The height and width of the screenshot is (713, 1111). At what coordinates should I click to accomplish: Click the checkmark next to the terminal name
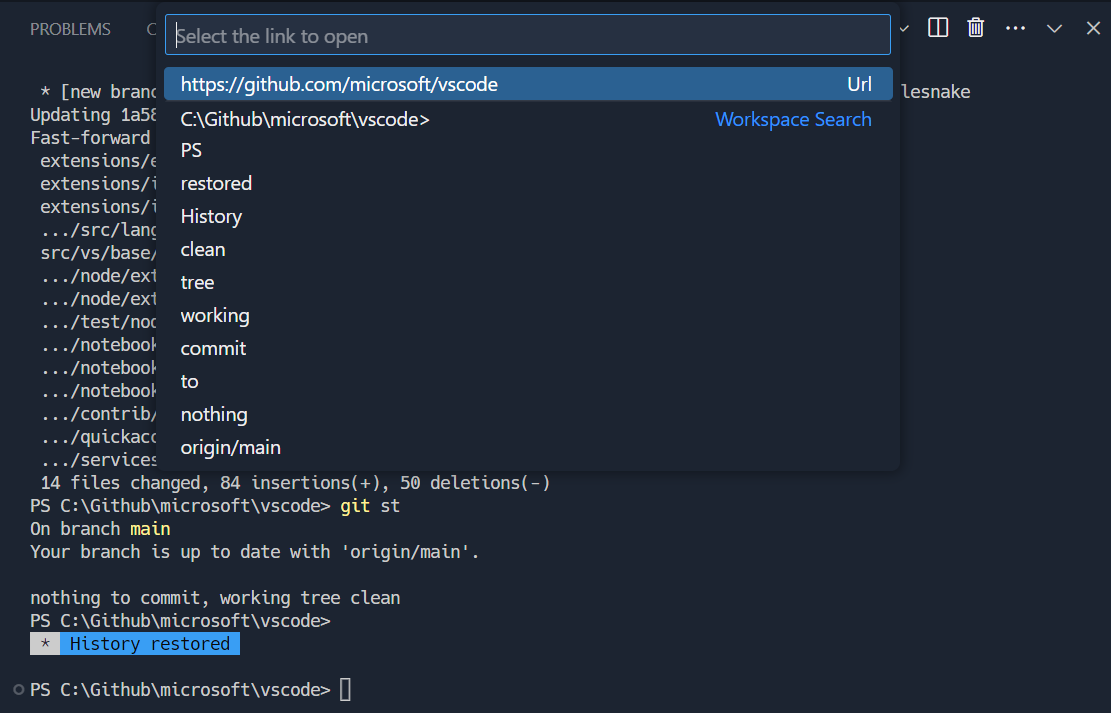coord(903,28)
